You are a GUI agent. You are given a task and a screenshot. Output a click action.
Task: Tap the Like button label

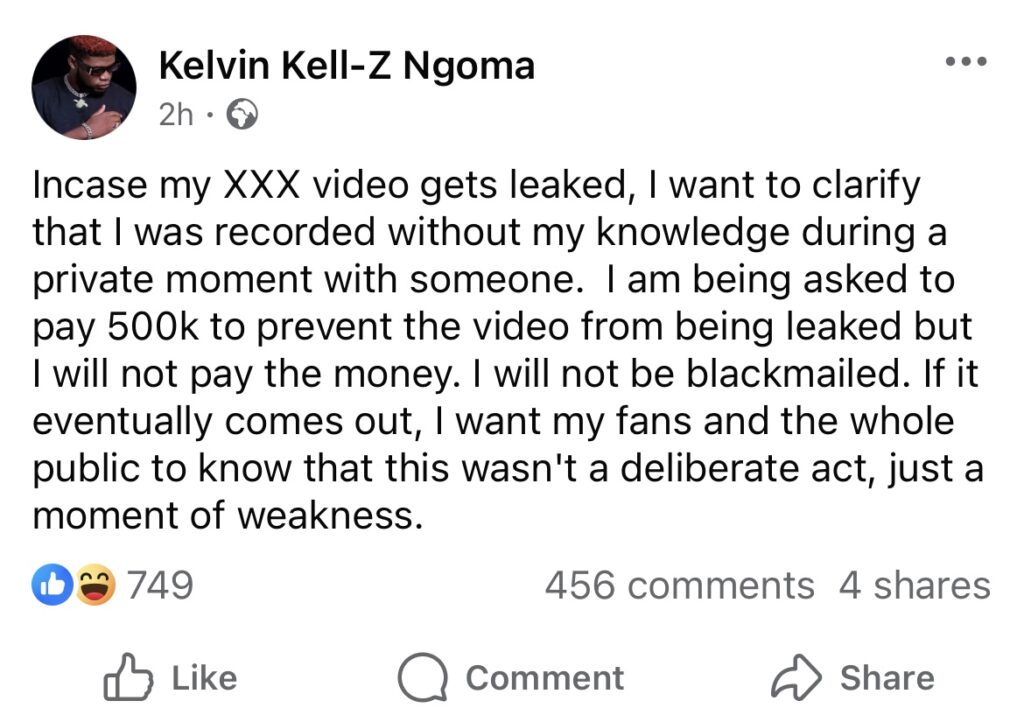(x=204, y=677)
